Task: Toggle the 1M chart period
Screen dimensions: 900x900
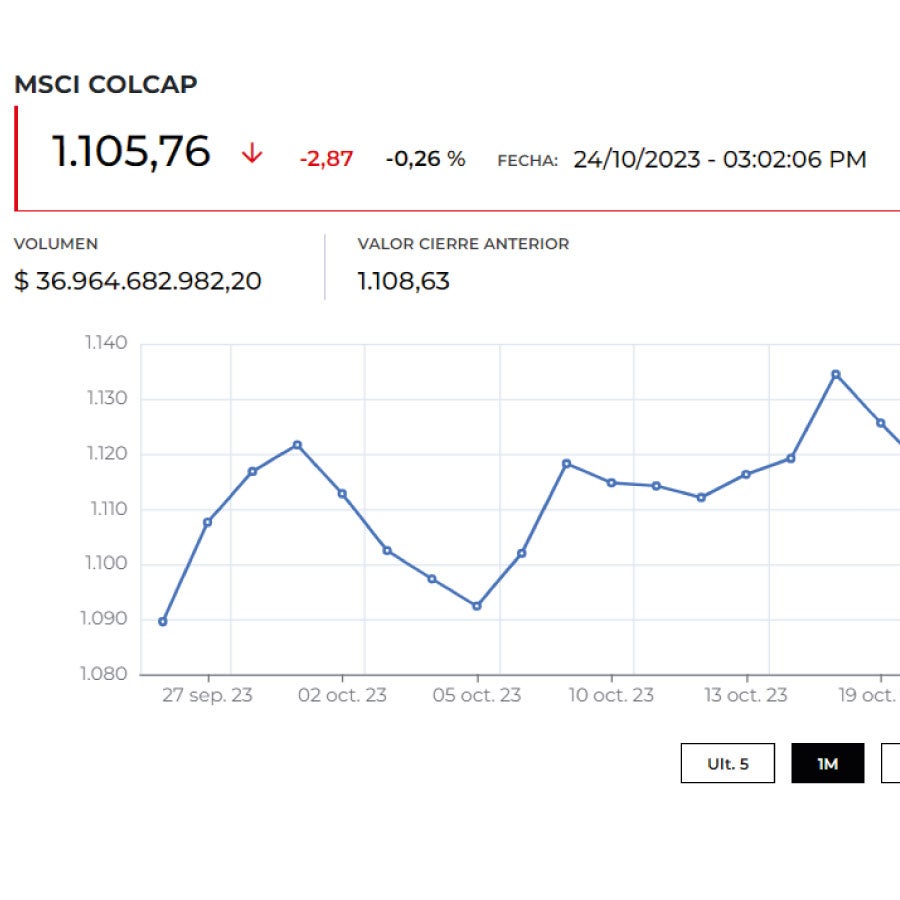Action: click(x=829, y=763)
